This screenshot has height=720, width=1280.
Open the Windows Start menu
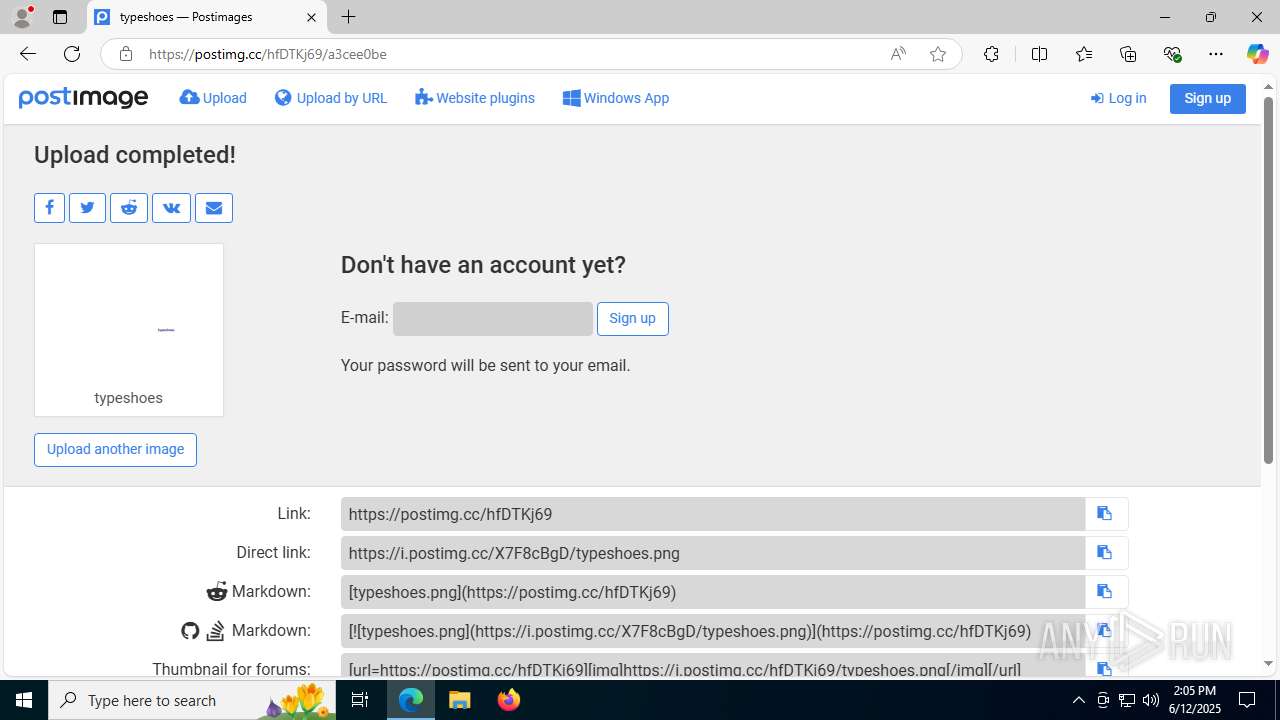click(24, 700)
